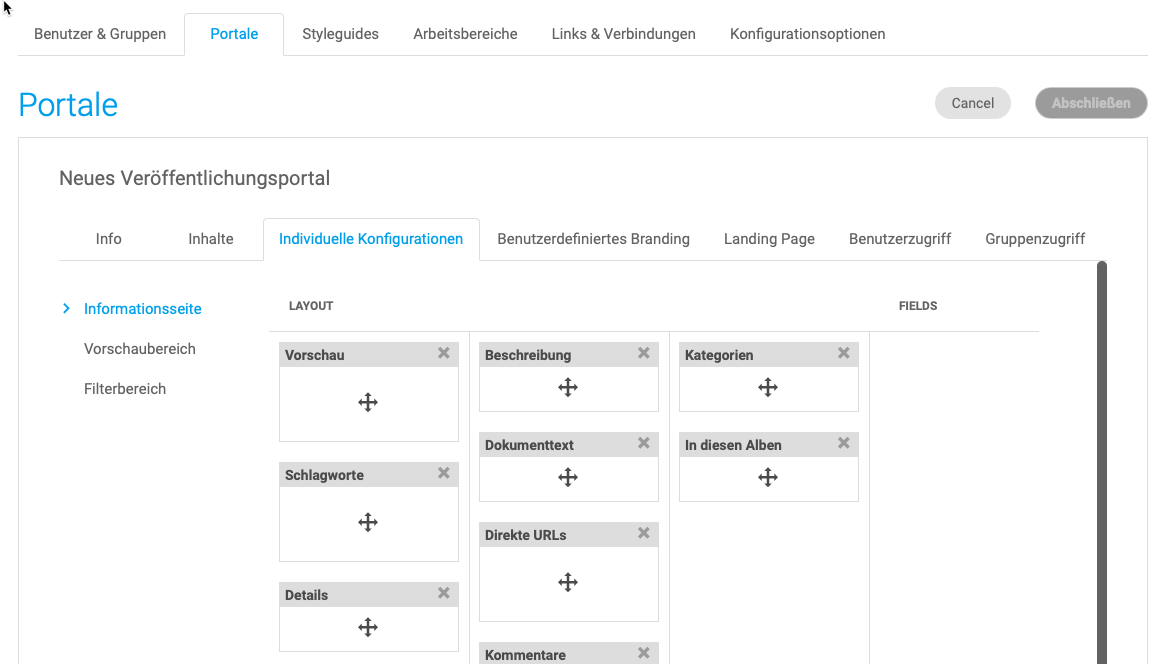The width and height of the screenshot is (1168, 664).
Task: Click the Cancel button
Action: (x=973, y=104)
